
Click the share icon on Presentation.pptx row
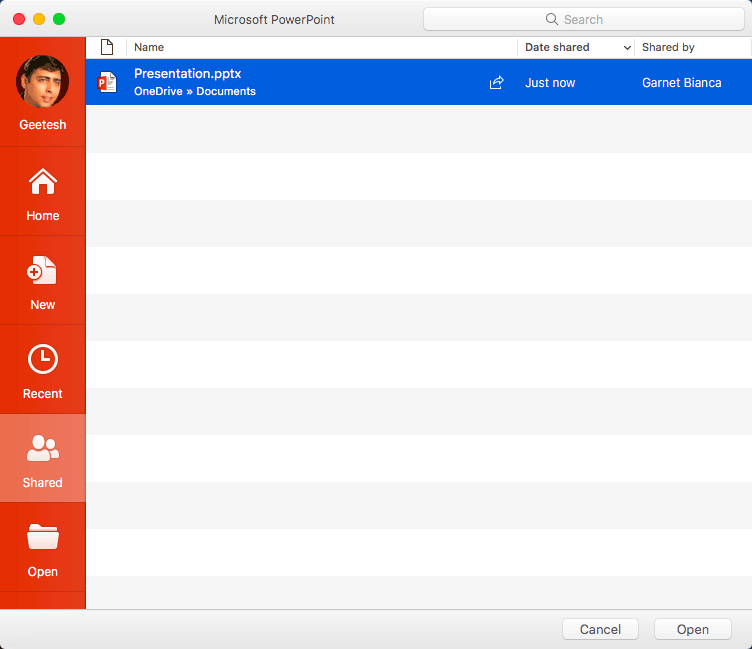pyautogui.click(x=496, y=83)
